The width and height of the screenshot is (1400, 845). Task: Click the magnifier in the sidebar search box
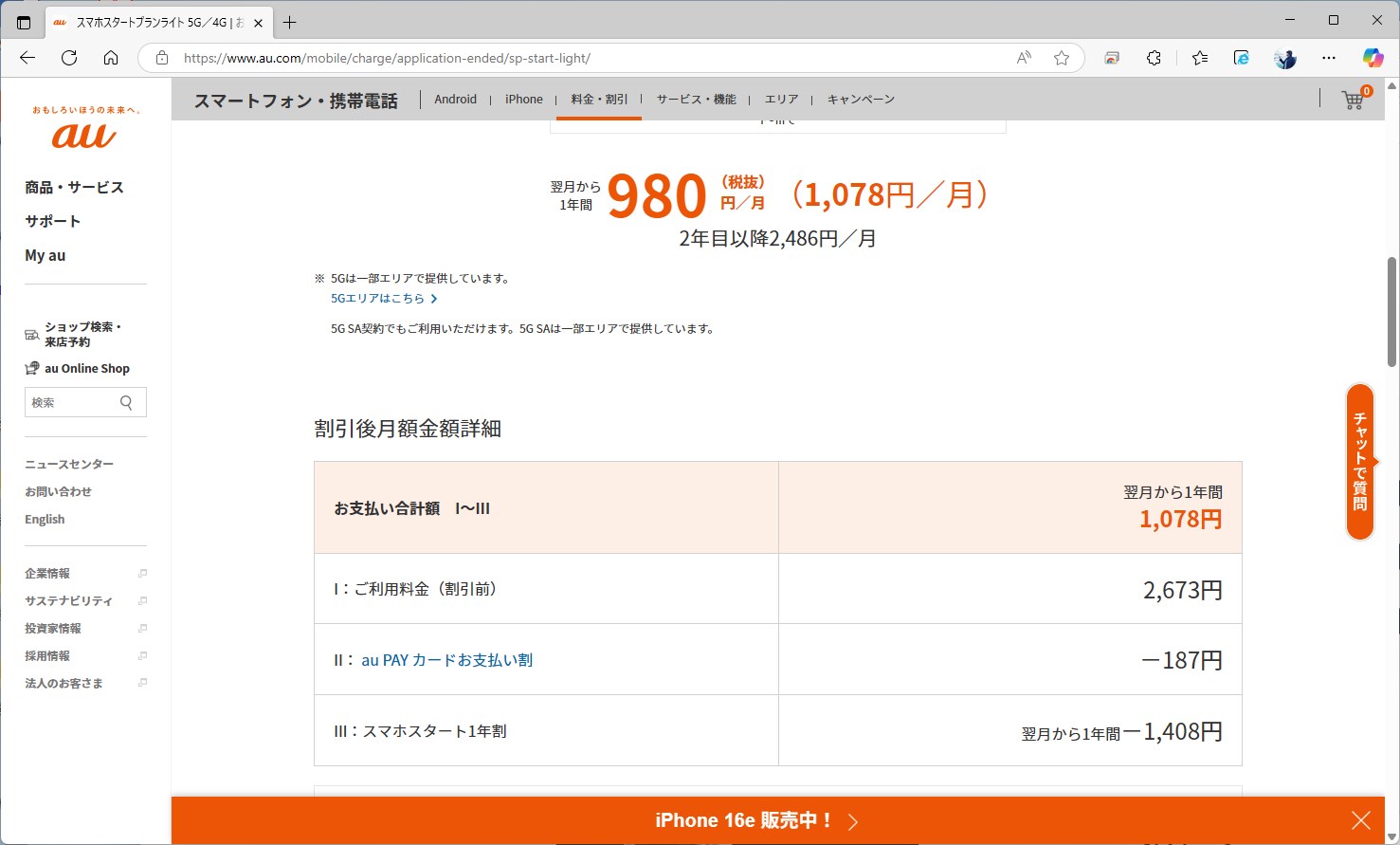pyautogui.click(x=126, y=402)
